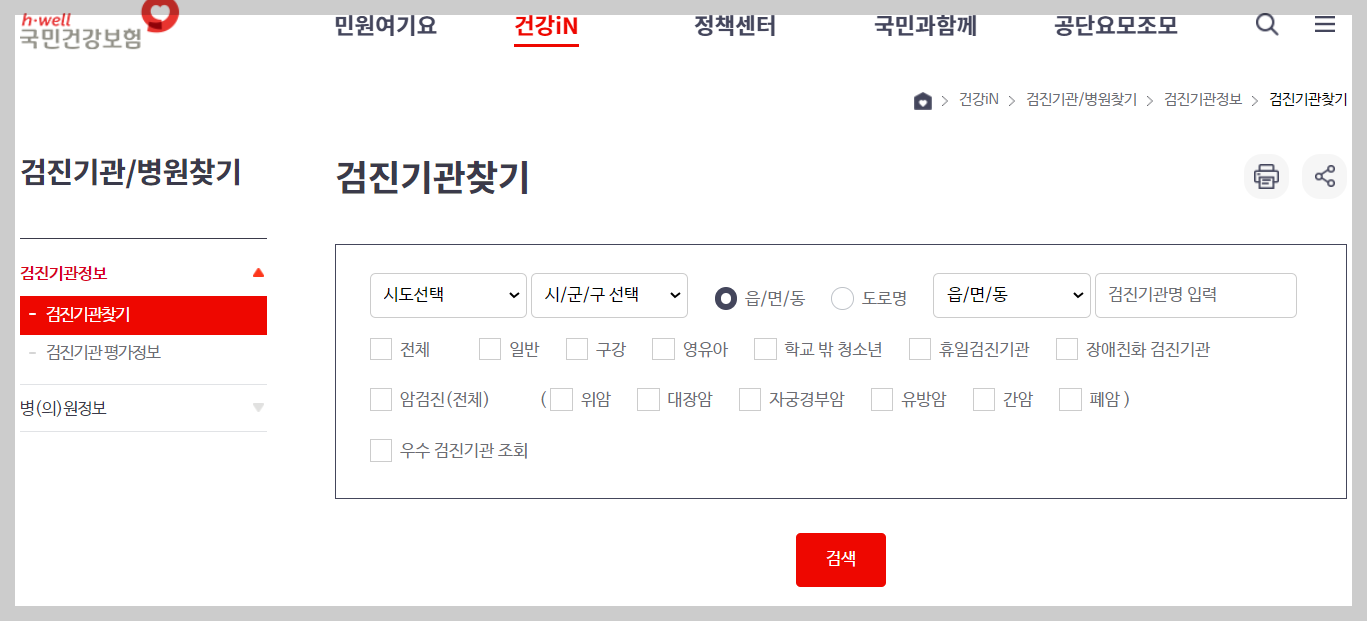Enable the 휴일검진기관 checkbox

(x=919, y=349)
